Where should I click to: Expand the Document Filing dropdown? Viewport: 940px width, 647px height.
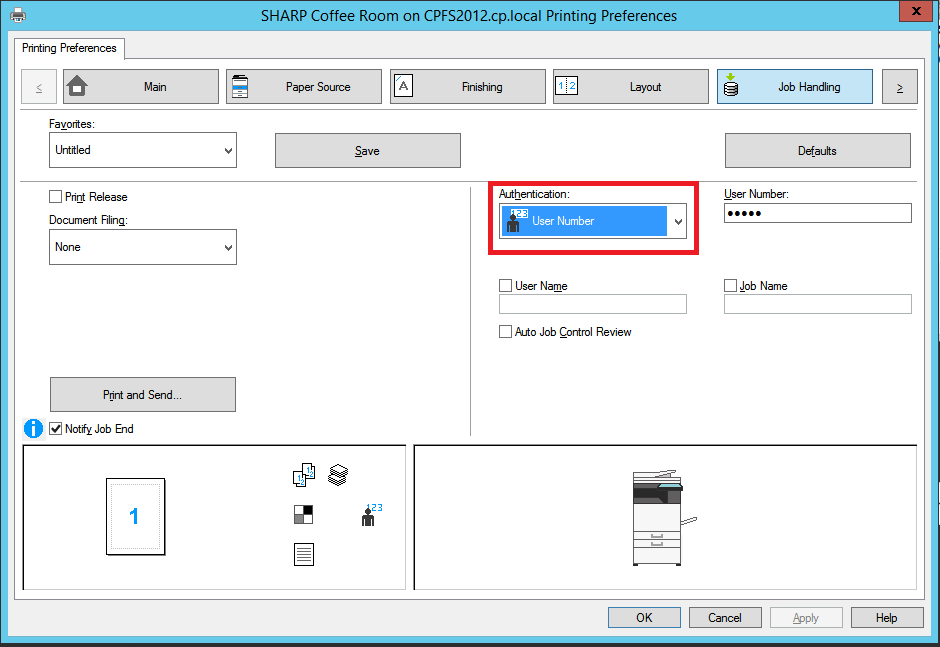click(x=143, y=247)
